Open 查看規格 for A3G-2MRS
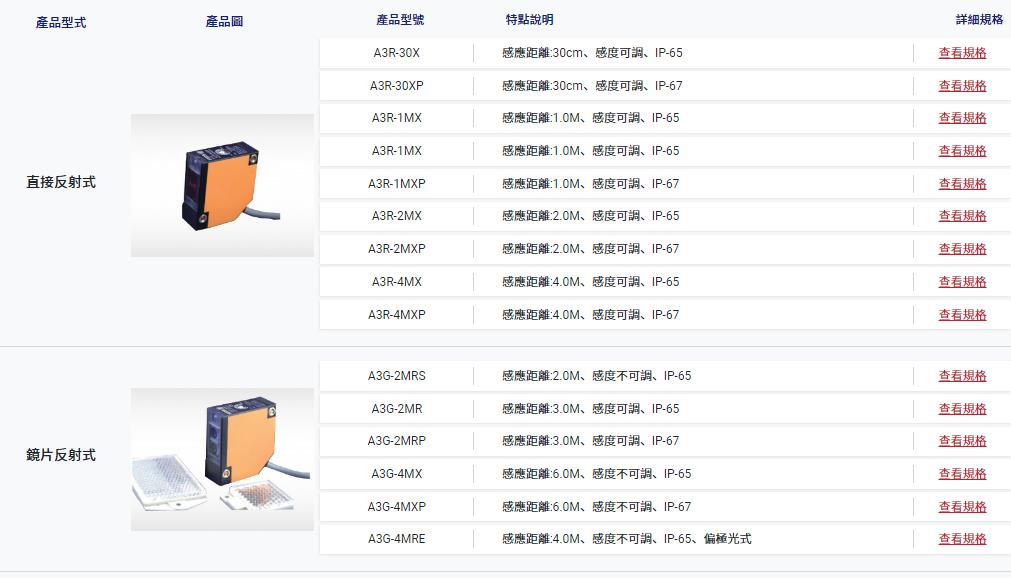This screenshot has width=1011, height=578. click(962, 376)
